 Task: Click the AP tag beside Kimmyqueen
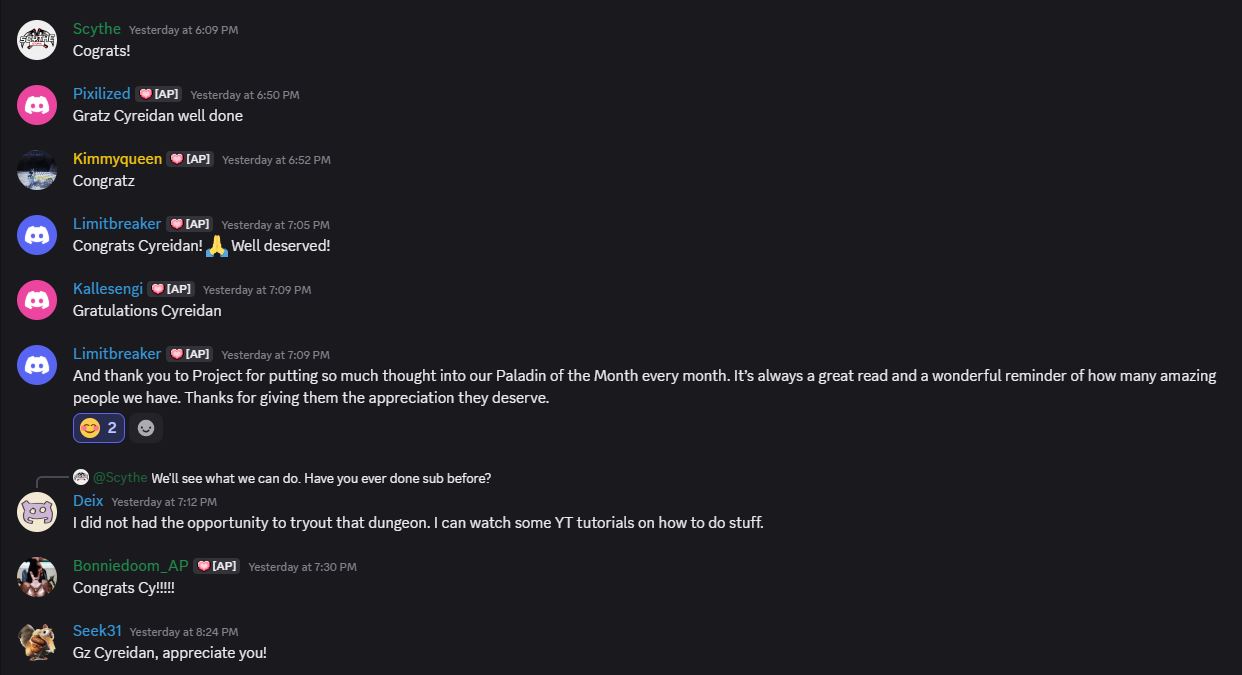(x=190, y=159)
